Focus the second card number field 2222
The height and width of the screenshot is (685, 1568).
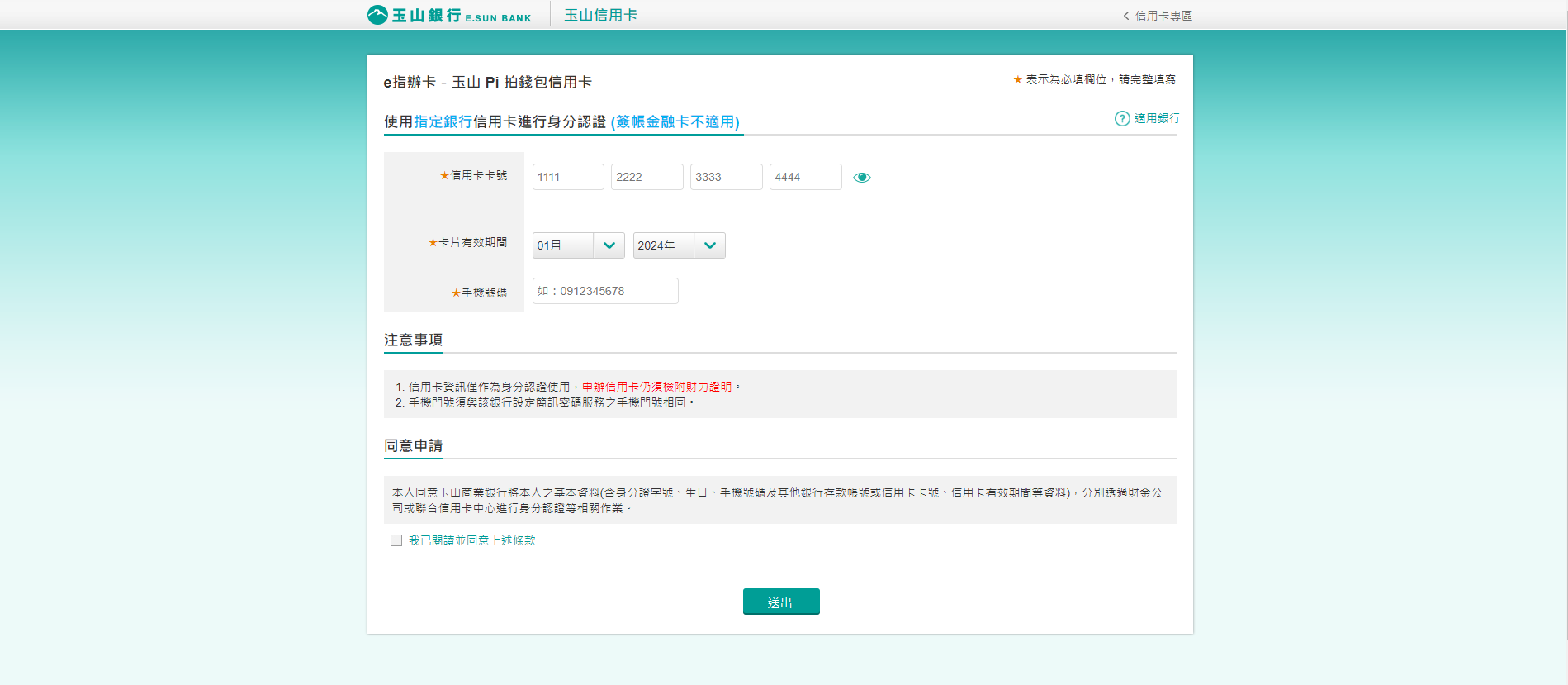coord(647,177)
